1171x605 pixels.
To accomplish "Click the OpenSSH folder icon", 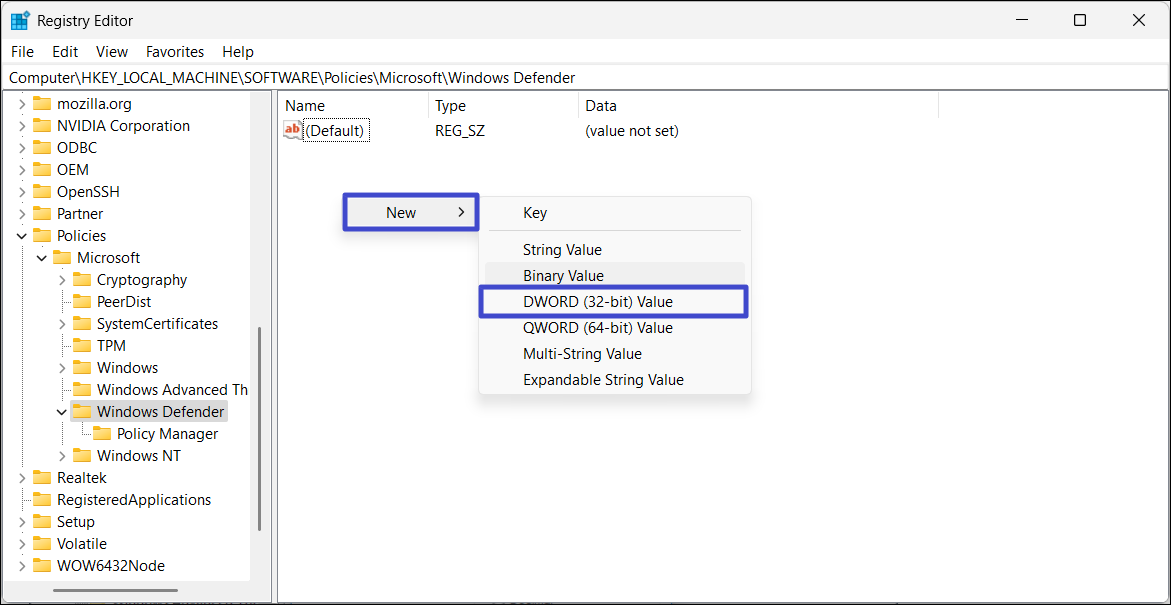I will coord(42,192).
